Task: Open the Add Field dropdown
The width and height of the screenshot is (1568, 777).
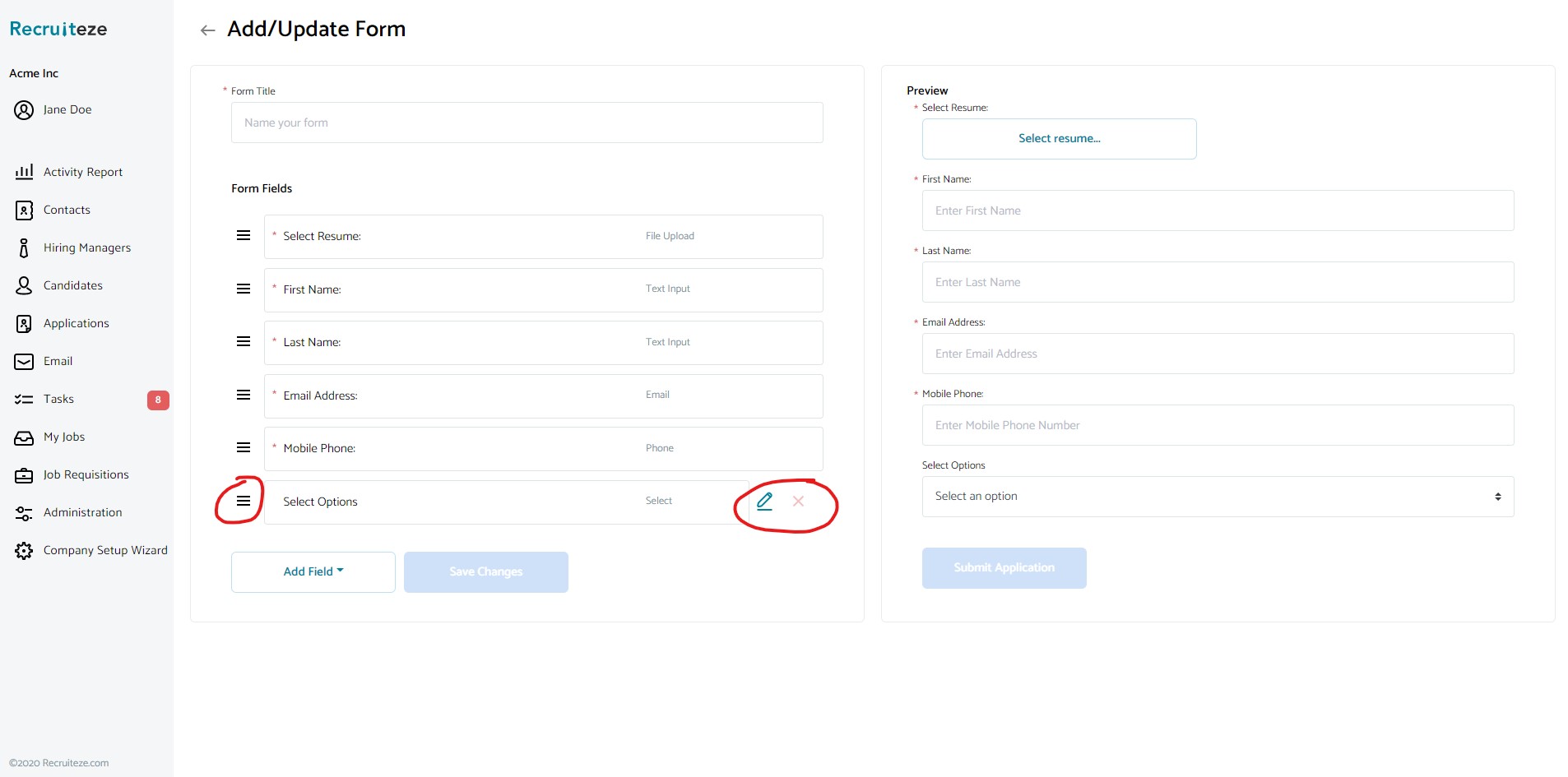Action: click(313, 571)
